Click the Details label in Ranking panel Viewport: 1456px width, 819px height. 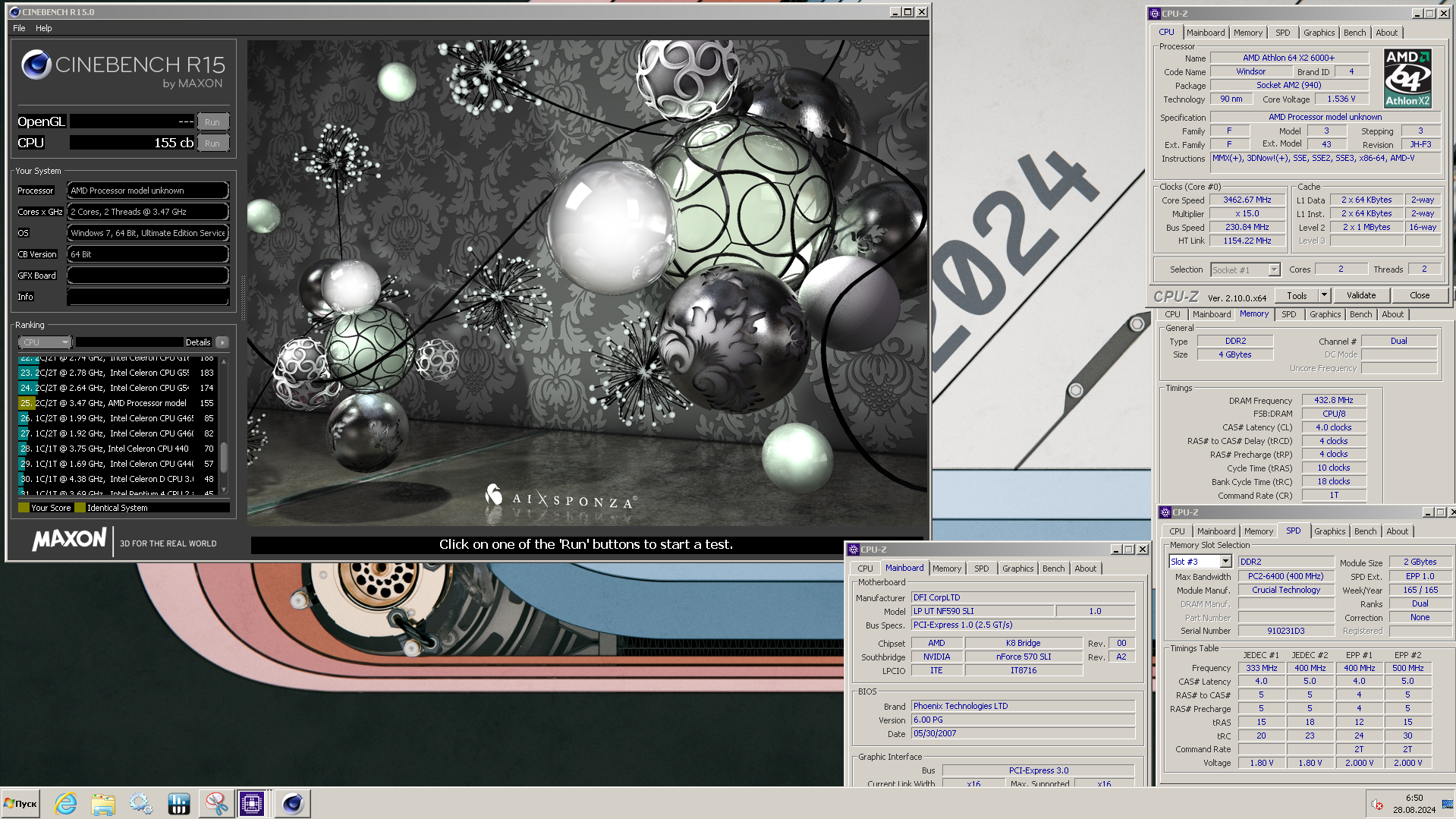click(x=198, y=342)
